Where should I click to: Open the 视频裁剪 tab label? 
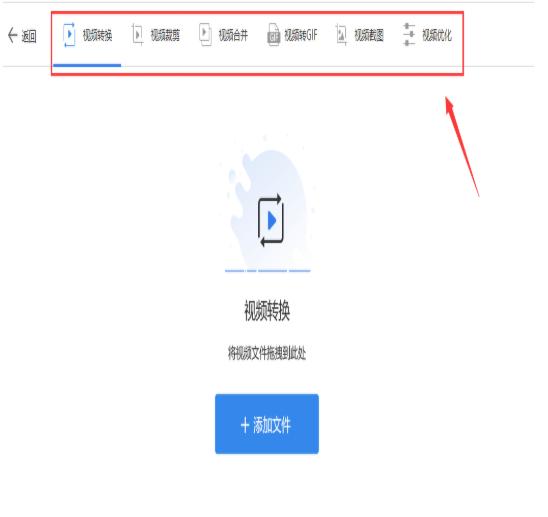165,35
